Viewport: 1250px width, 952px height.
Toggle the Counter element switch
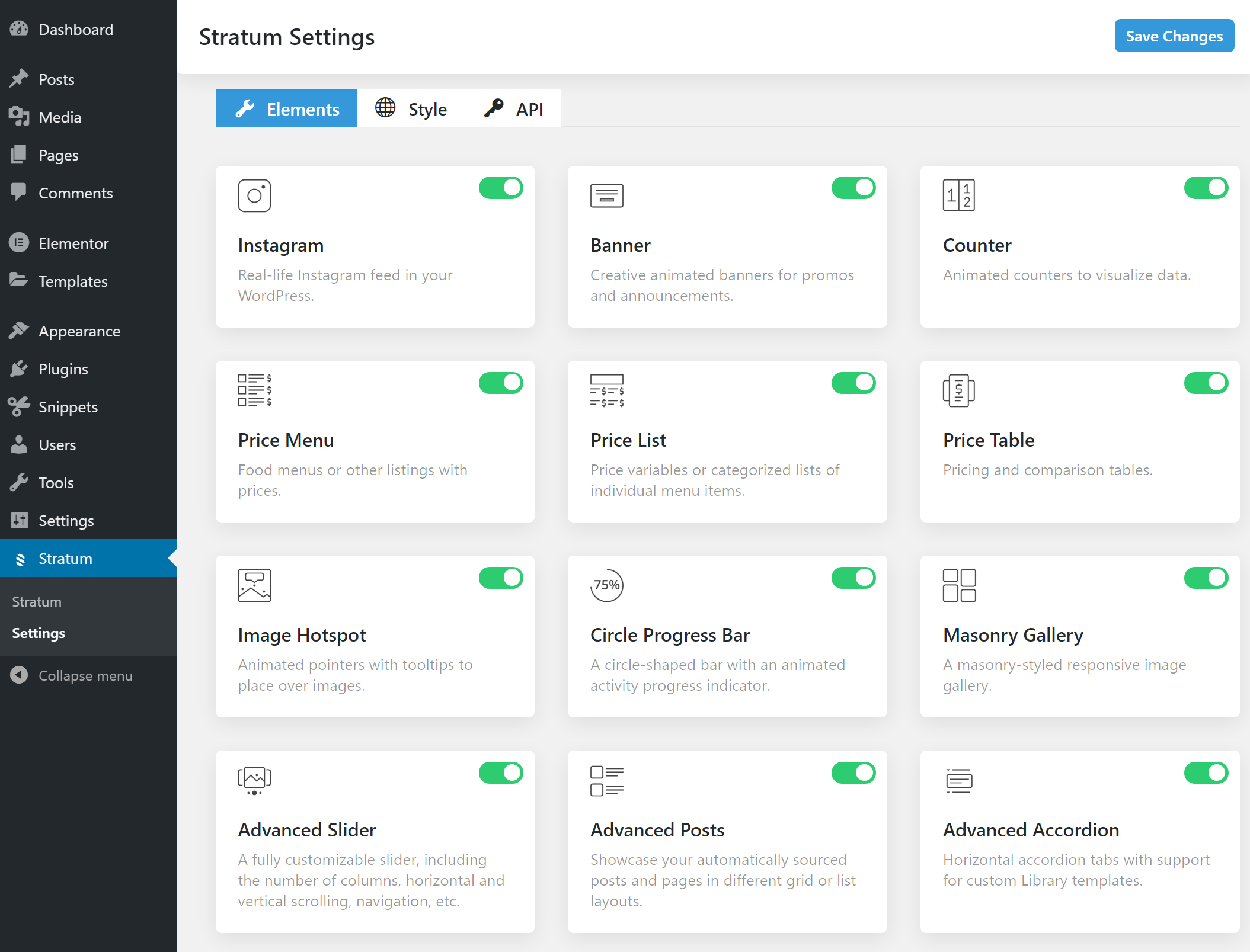pyautogui.click(x=1206, y=188)
